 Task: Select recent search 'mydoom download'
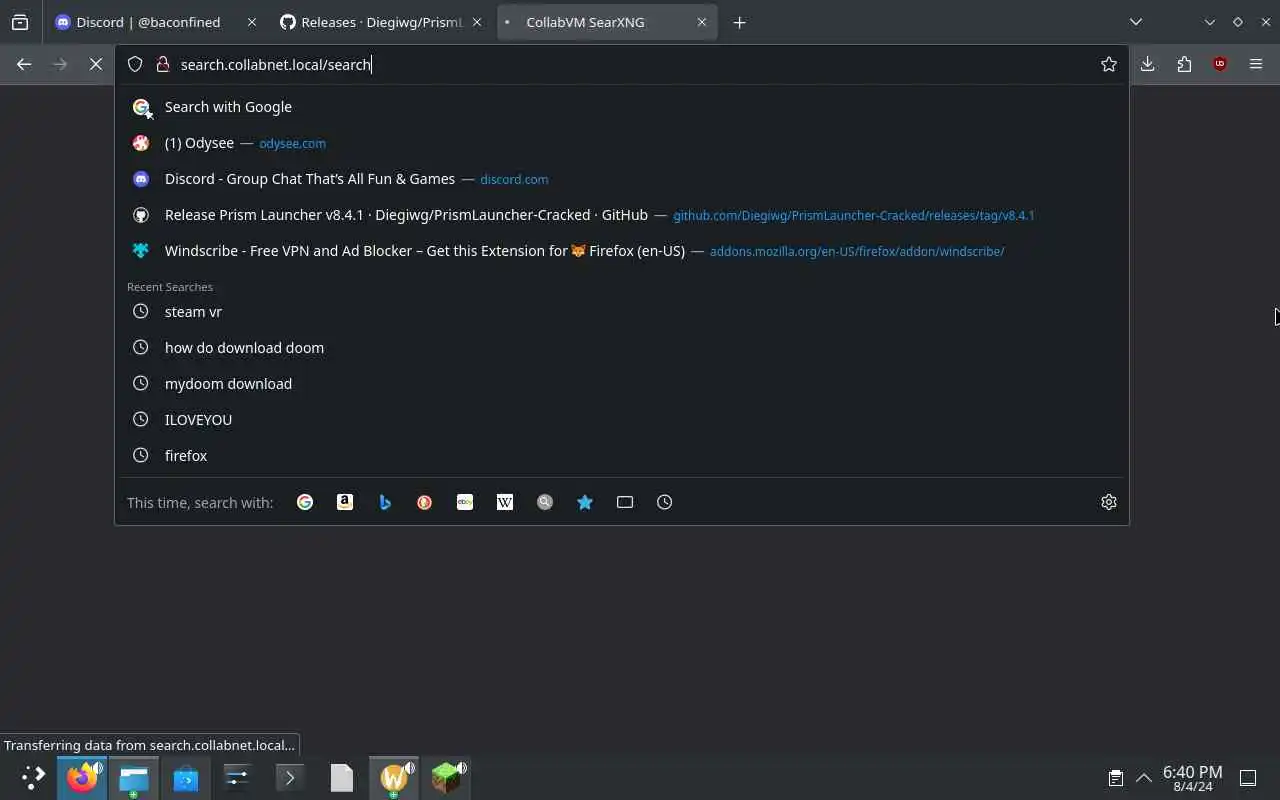click(x=622, y=384)
